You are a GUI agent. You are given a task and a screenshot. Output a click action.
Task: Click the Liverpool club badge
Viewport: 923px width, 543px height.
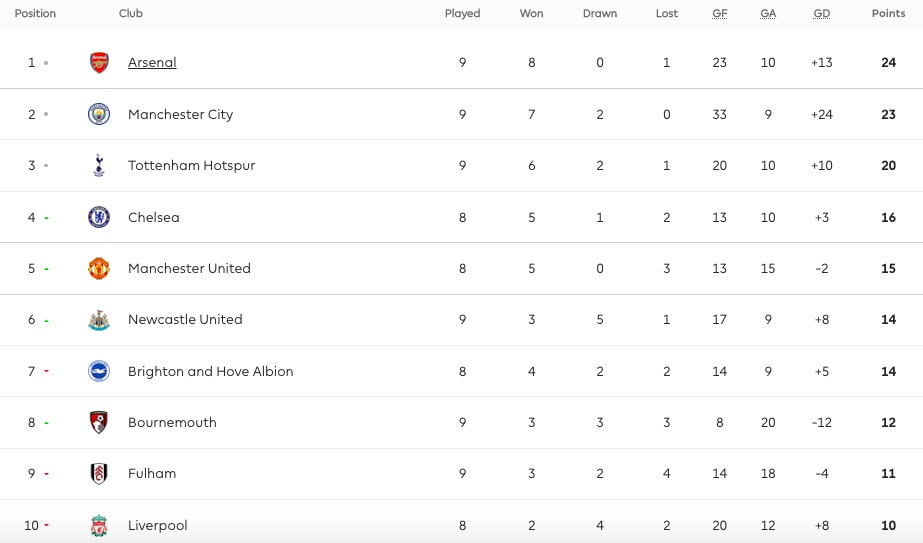[98, 525]
